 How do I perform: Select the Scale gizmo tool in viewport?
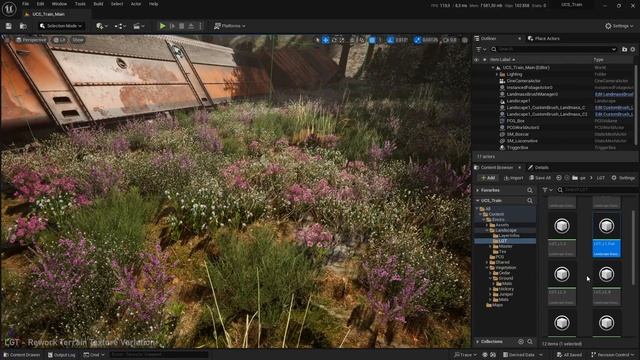click(x=342, y=40)
